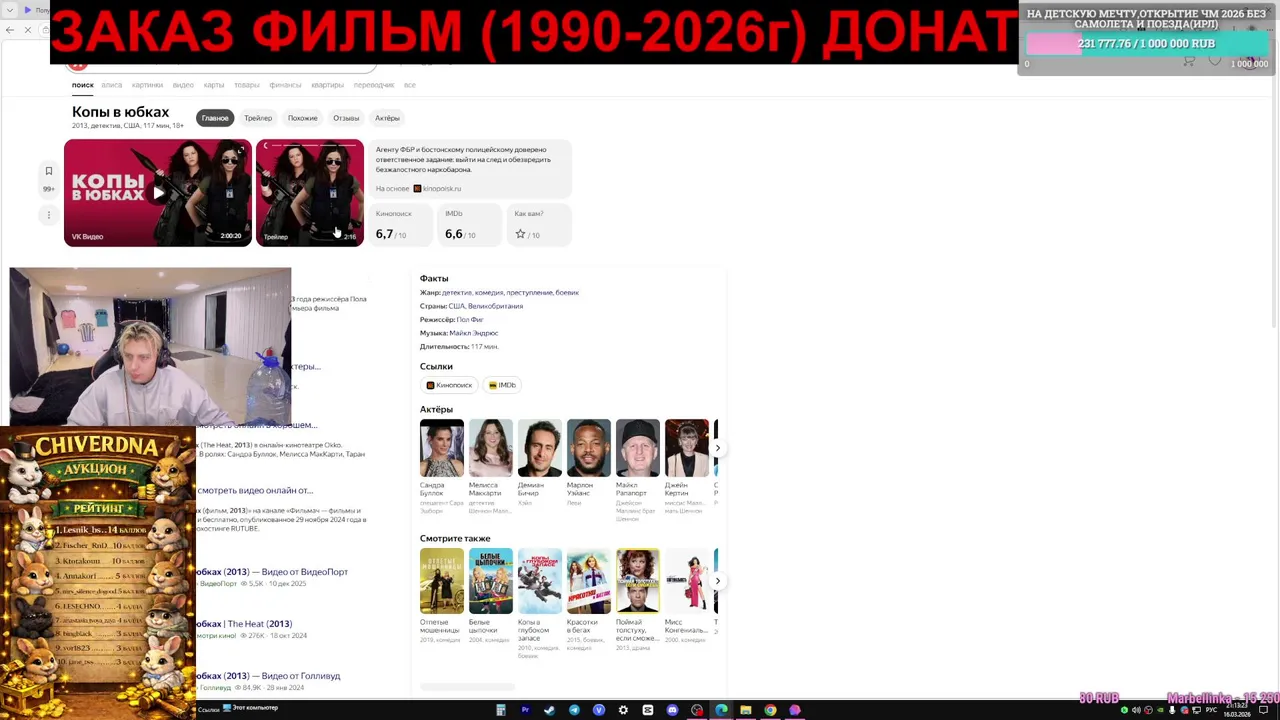The width and height of the screenshot is (1280, 720).
Task: Switch to the карты search tab
Action: pyautogui.click(x=214, y=85)
